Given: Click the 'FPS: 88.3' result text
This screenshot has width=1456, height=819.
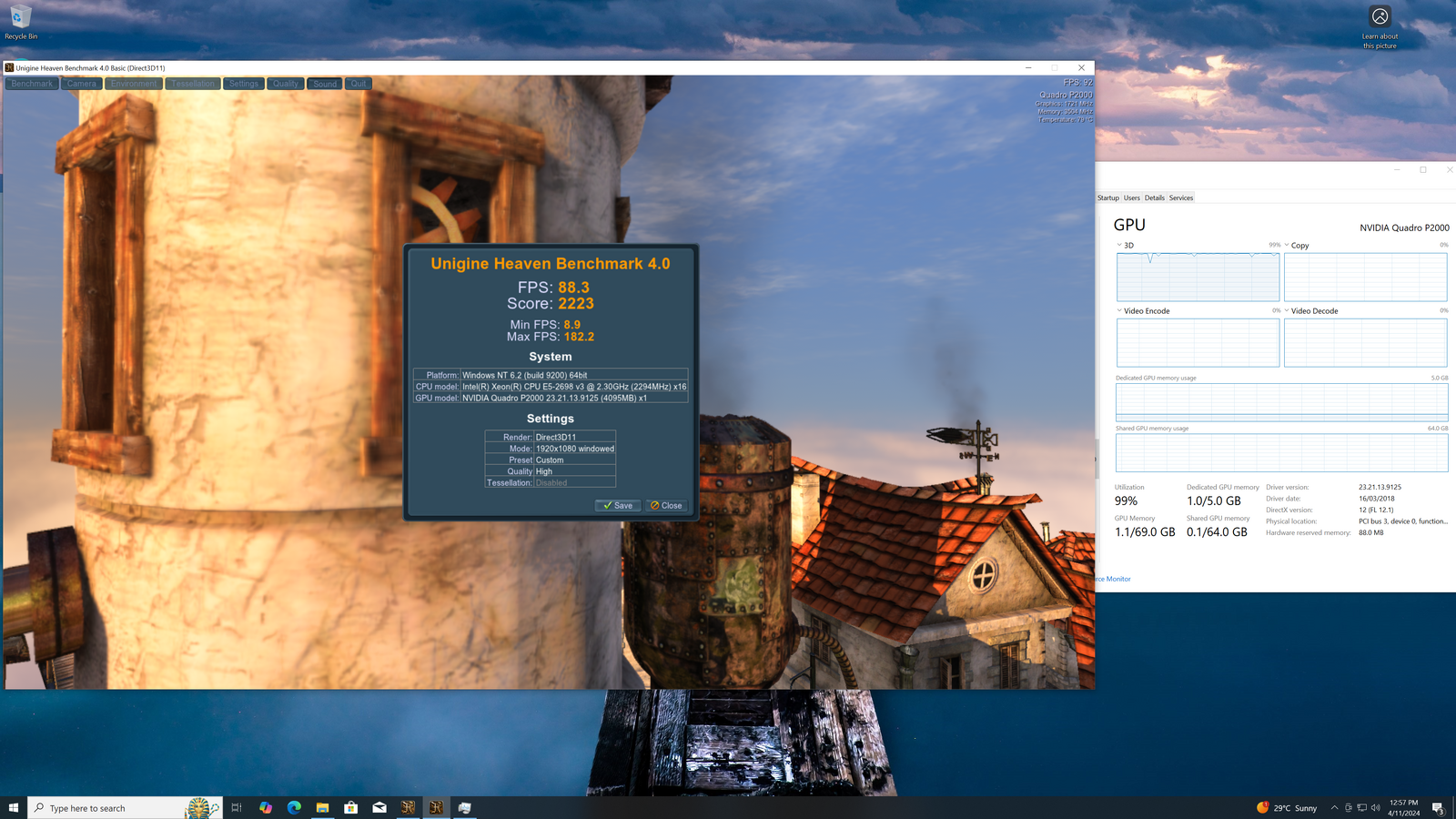Looking at the screenshot, I should point(553,288).
